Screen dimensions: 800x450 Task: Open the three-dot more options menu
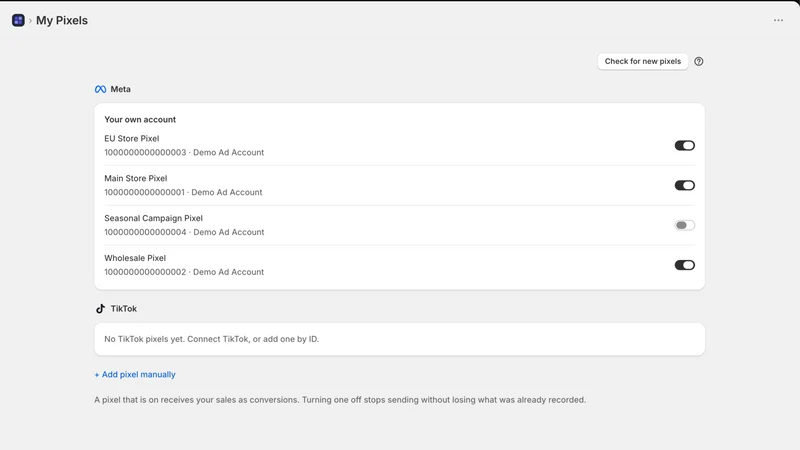778,20
